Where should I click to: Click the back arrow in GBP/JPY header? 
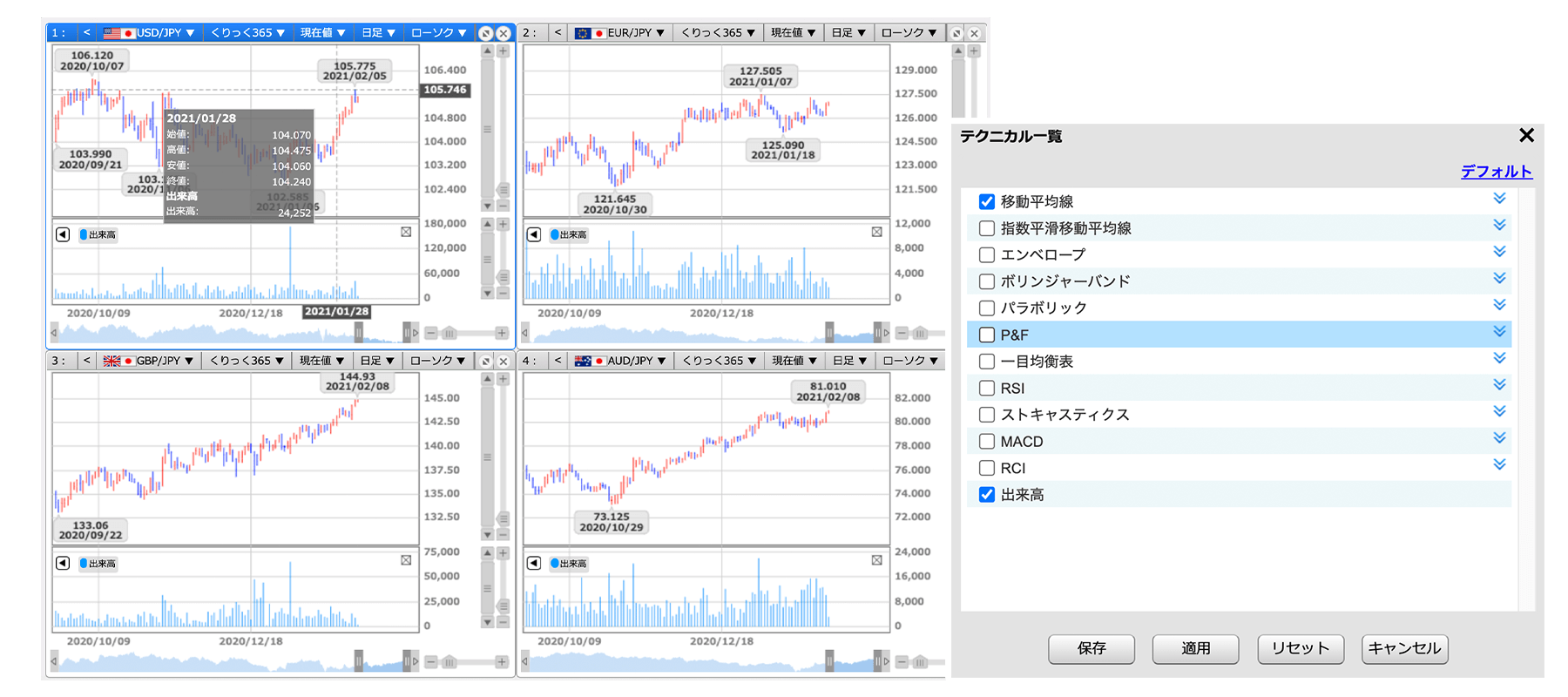point(86,361)
